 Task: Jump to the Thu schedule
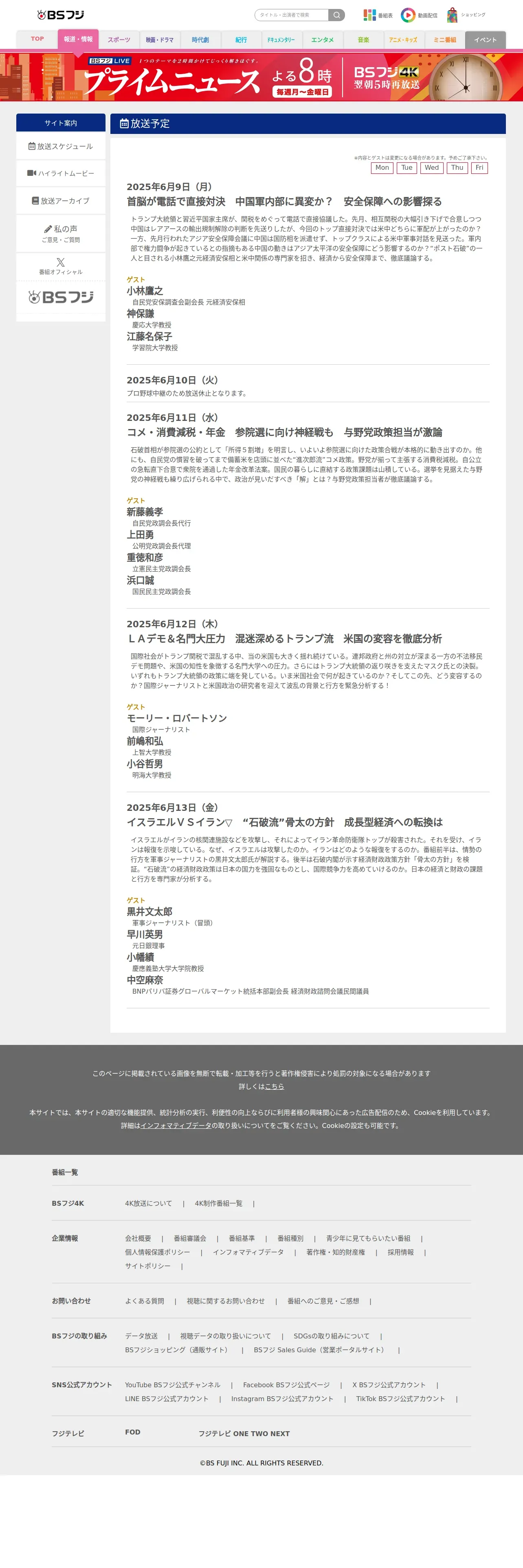click(457, 168)
